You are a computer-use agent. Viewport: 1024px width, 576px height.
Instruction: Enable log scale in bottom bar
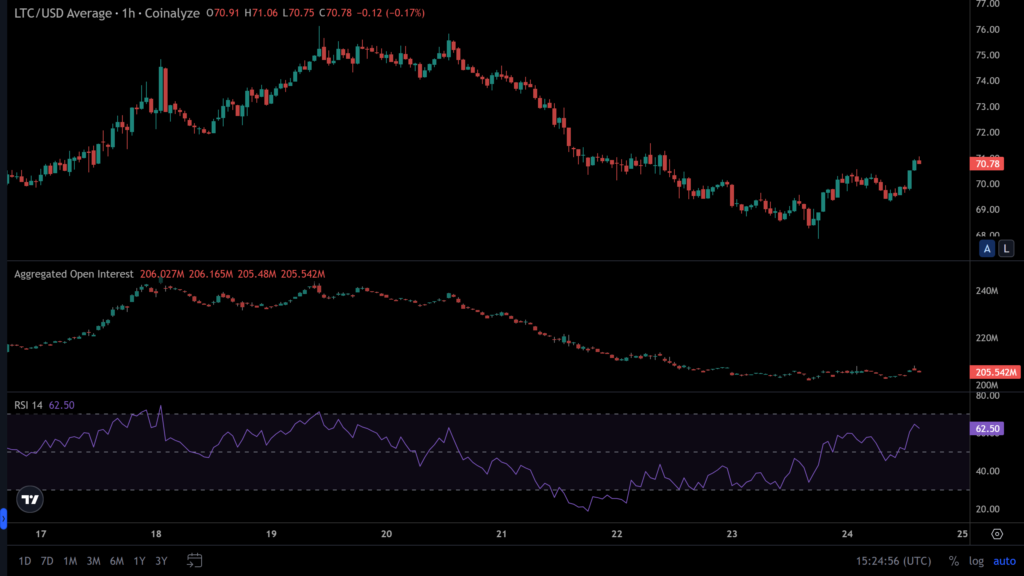976,561
